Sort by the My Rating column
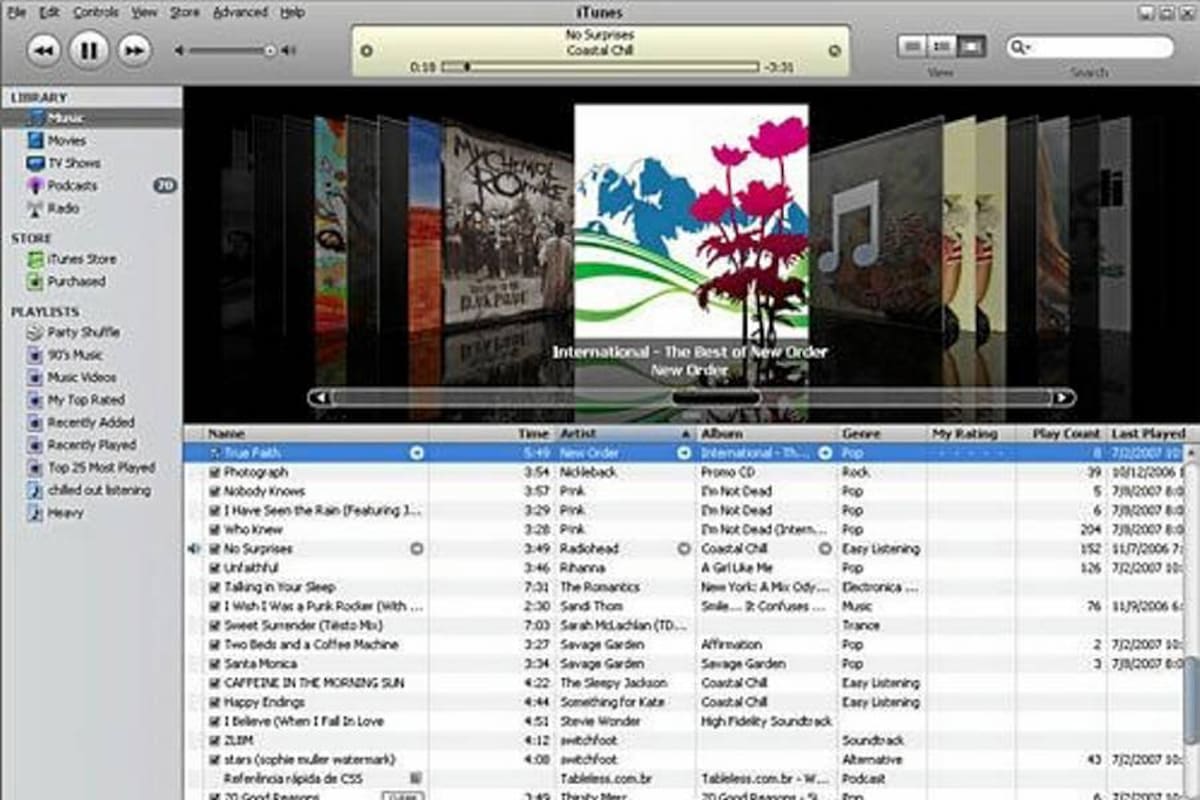This screenshot has width=1200, height=800. pos(971,434)
